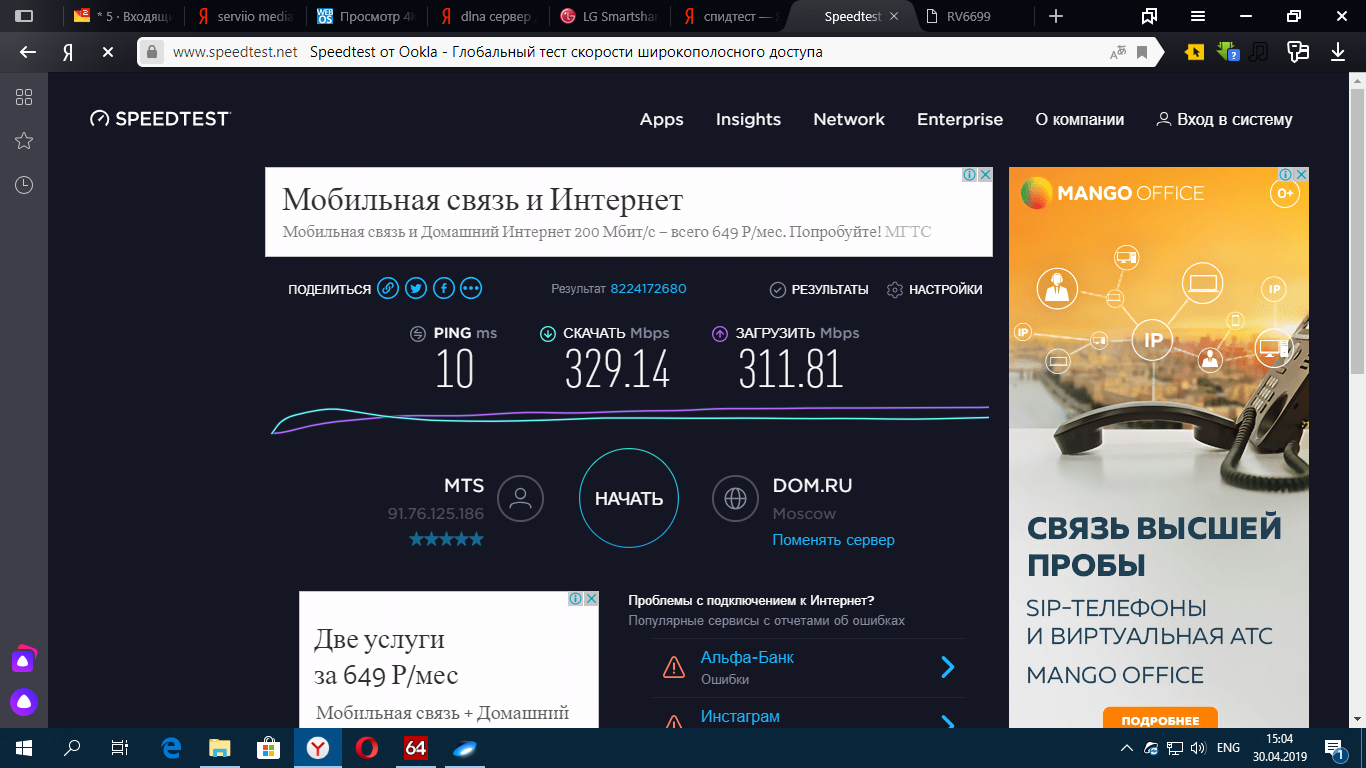Expand the Инстаграм outage entry arrow
The image size is (1366, 768).
947,723
